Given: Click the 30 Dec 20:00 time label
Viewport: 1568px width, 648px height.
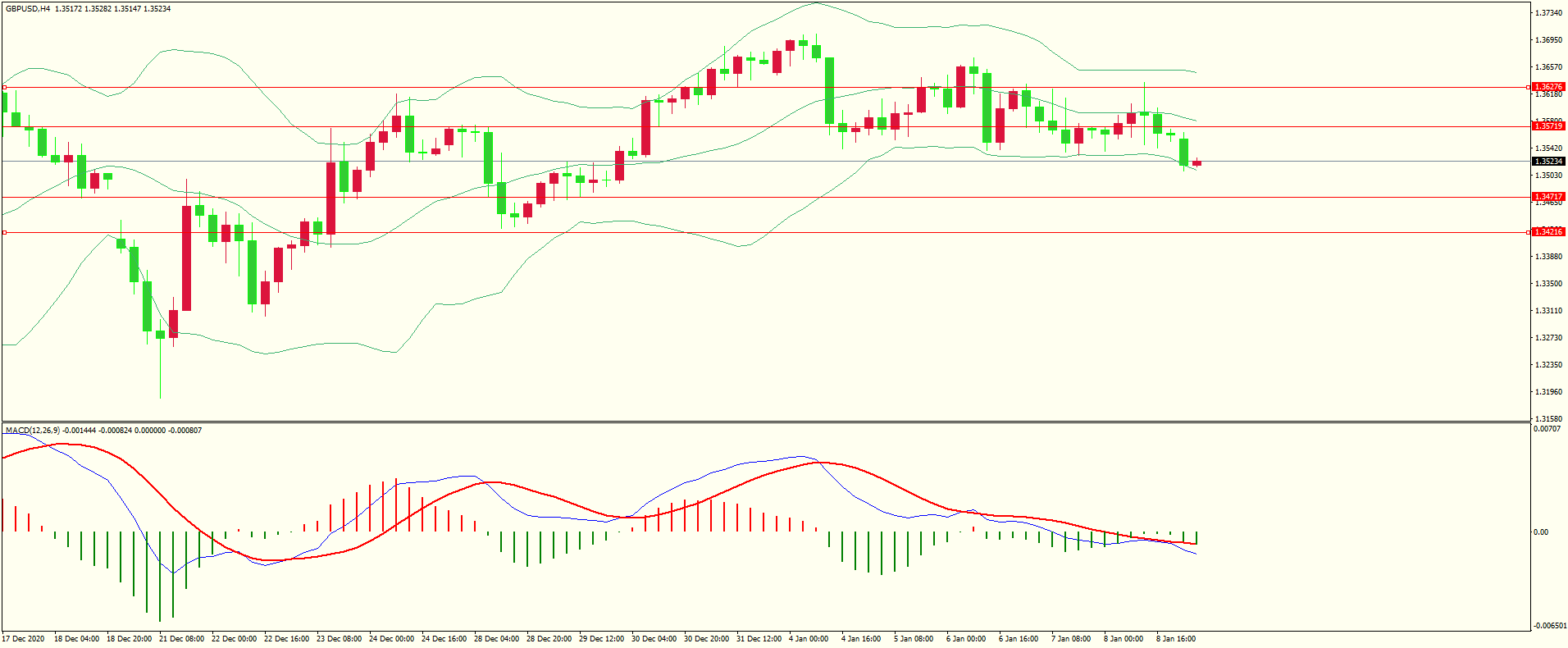Looking at the screenshot, I should coord(707,639).
